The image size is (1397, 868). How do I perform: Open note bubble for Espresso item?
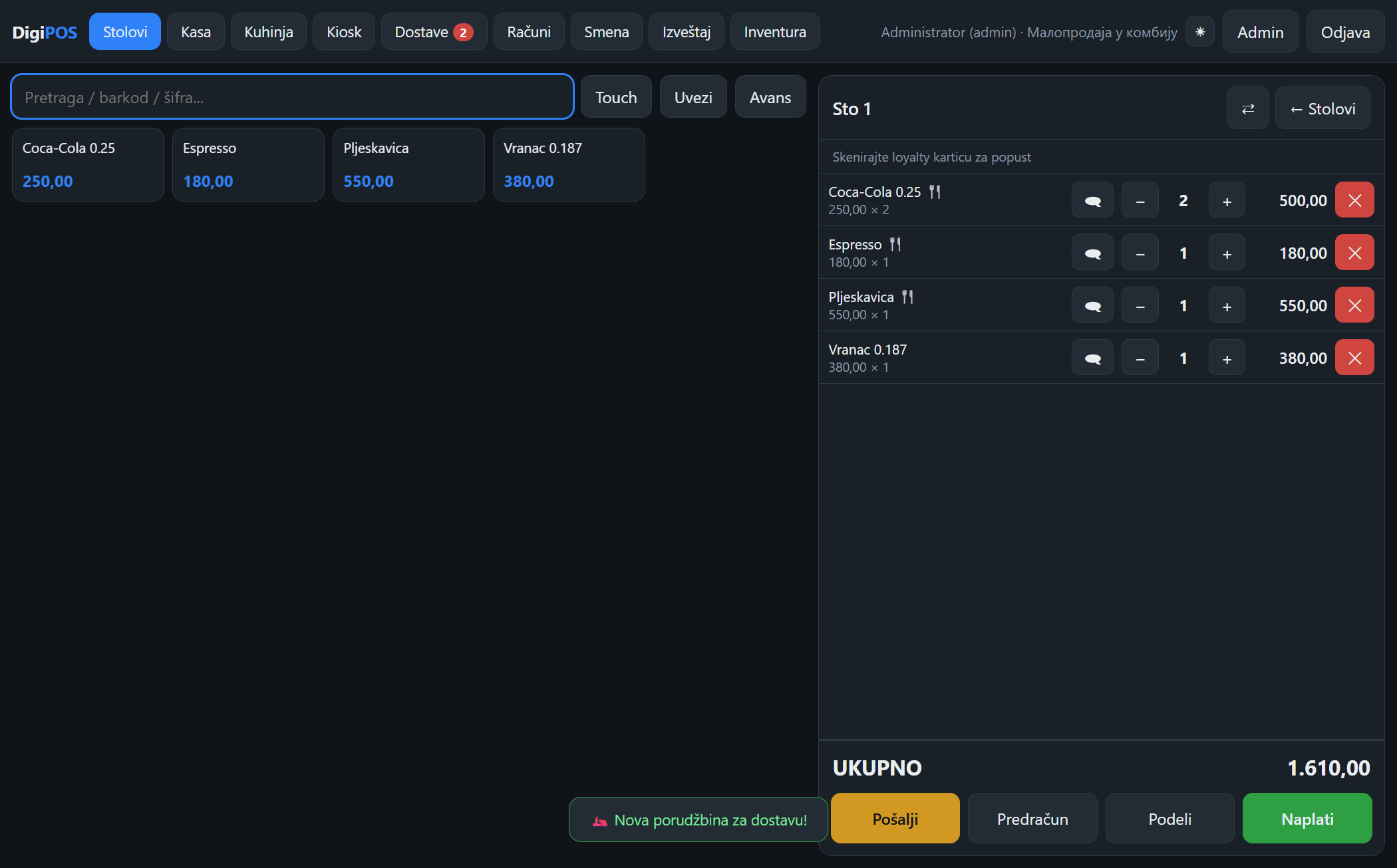(x=1092, y=253)
